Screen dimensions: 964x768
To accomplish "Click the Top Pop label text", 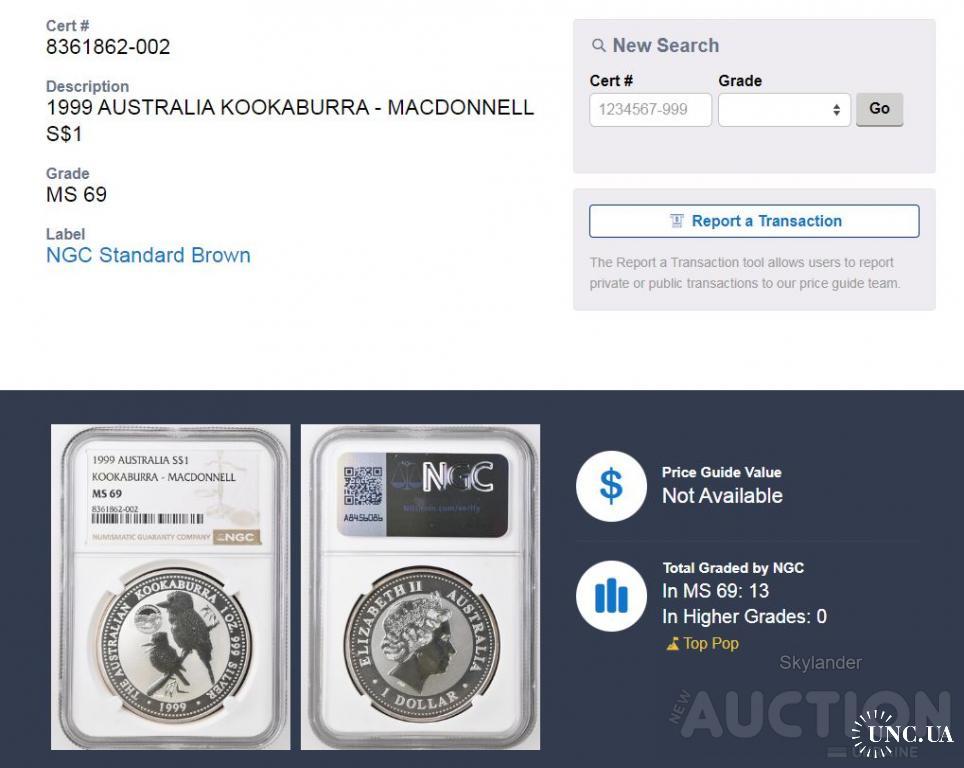I will click(x=711, y=643).
